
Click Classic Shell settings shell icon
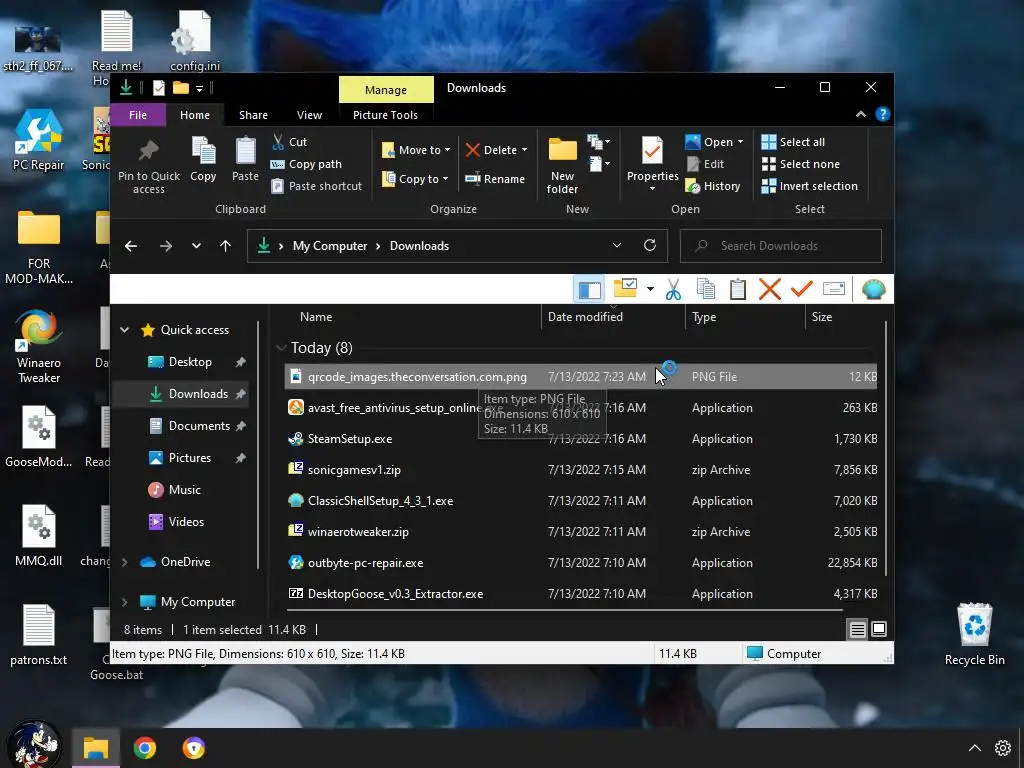(873, 289)
